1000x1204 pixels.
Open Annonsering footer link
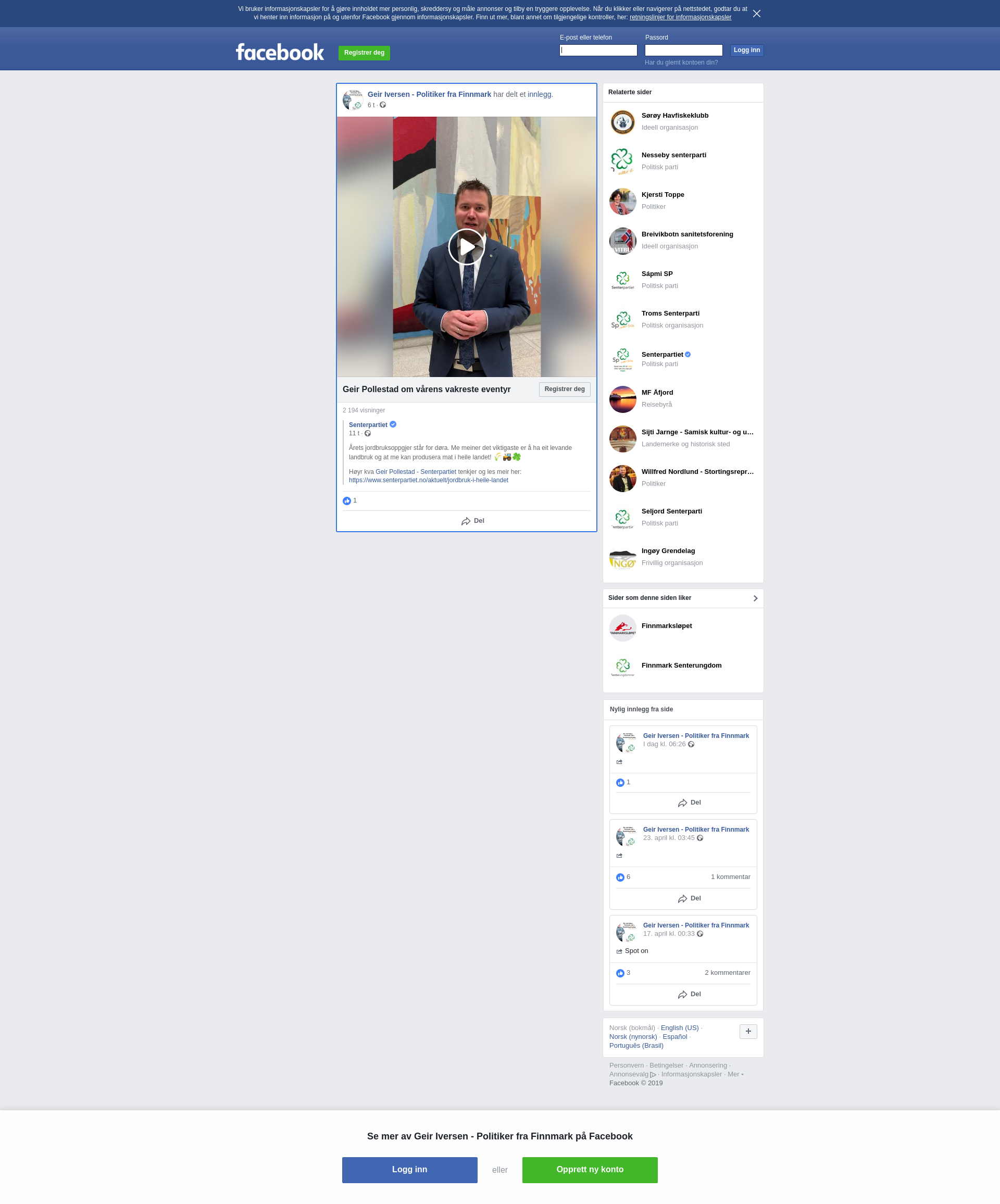[x=708, y=1066]
